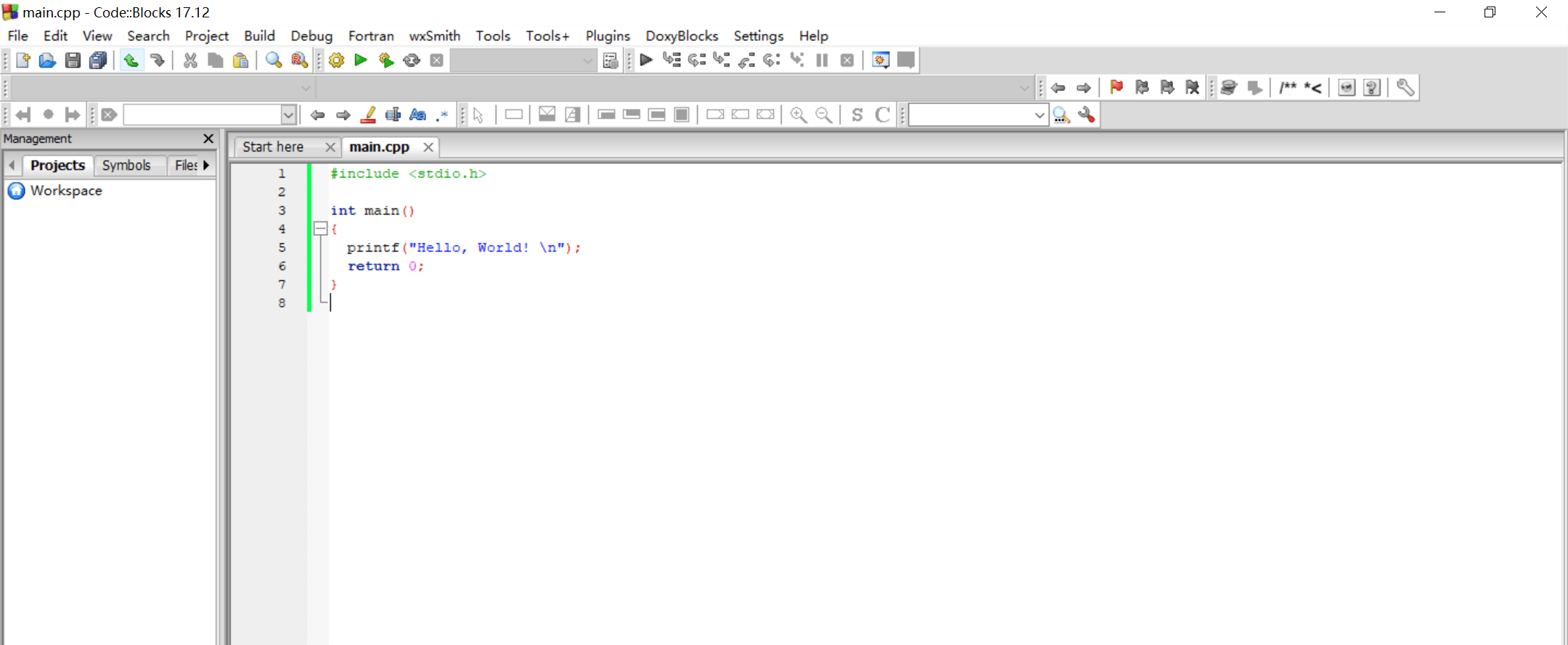Open the code completion function dropdown
This screenshot has height=645, width=1568.
click(674, 88)
